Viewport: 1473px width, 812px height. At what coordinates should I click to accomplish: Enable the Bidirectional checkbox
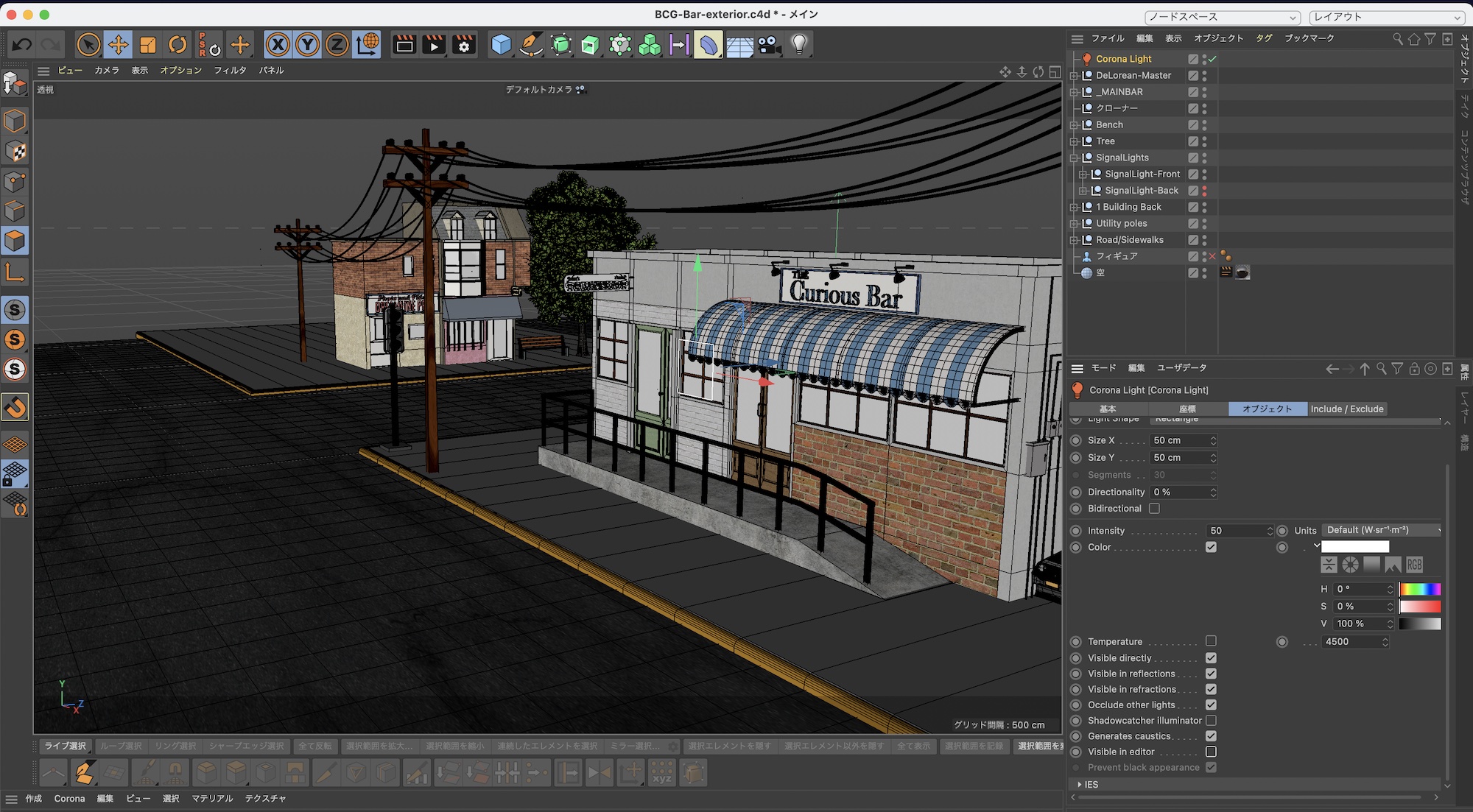point(1154,509)
